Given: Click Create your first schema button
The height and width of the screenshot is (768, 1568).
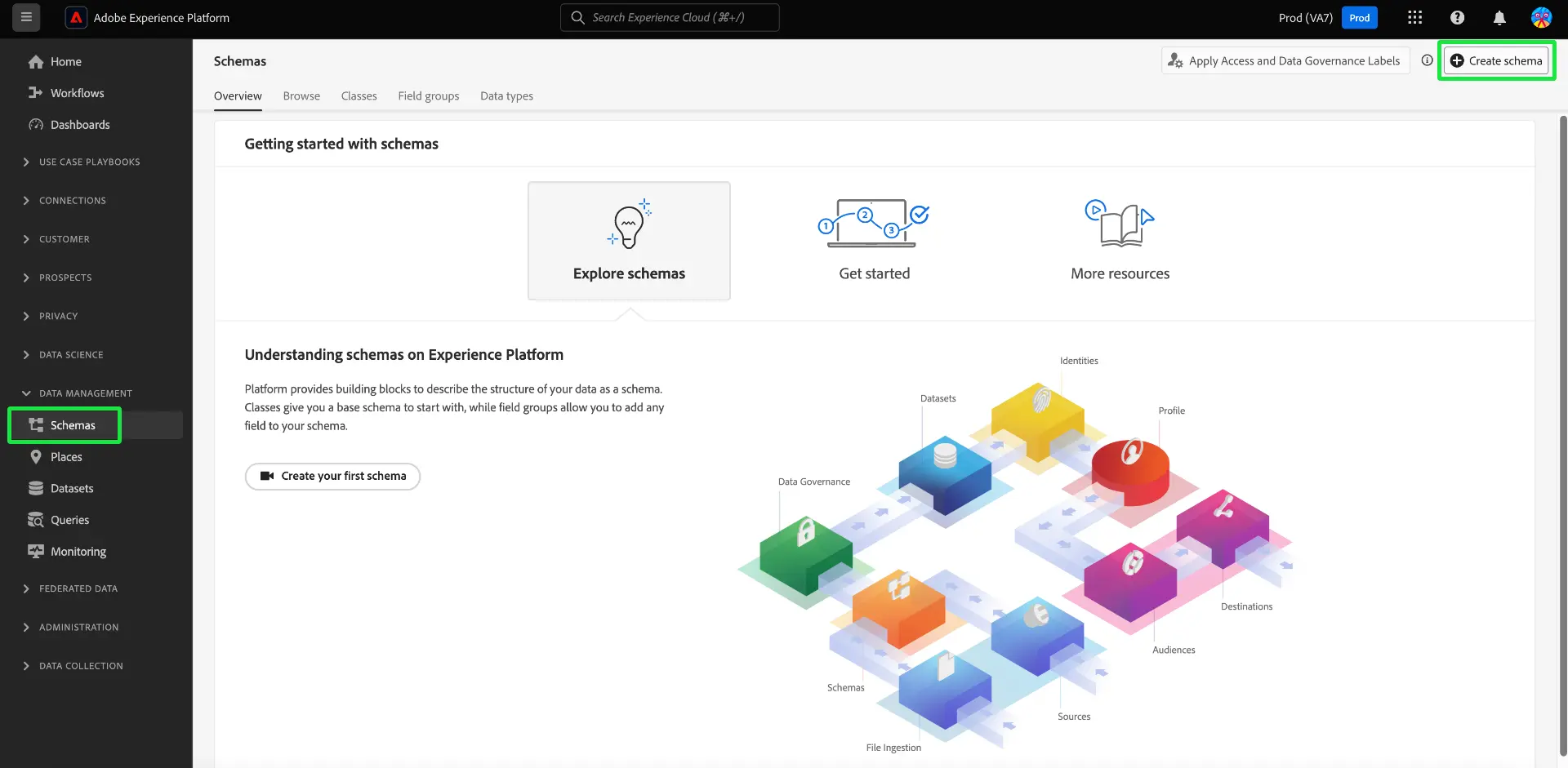Looking at the screenshot, I should click(x=332, y=477).
